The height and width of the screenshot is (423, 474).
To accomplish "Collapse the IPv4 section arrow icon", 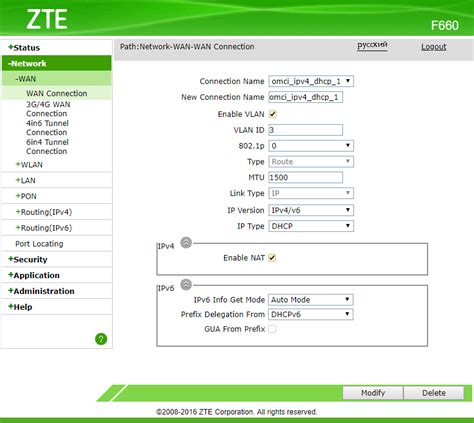I will [x=186, y=243].
